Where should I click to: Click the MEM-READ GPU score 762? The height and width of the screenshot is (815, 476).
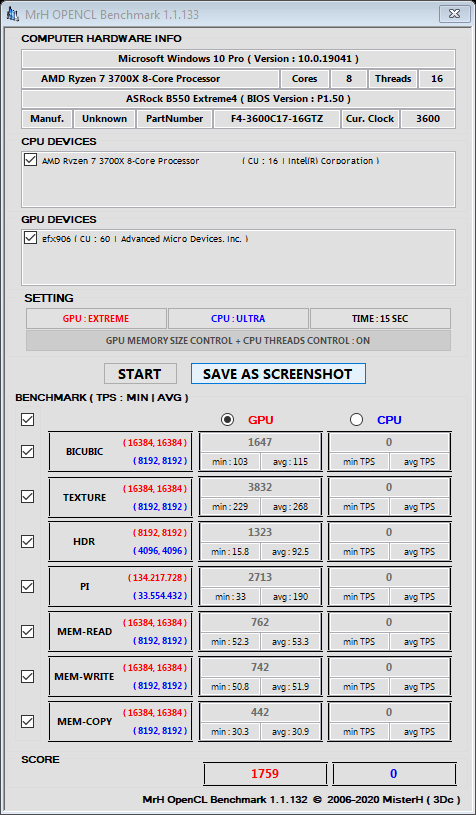point(260,622)
